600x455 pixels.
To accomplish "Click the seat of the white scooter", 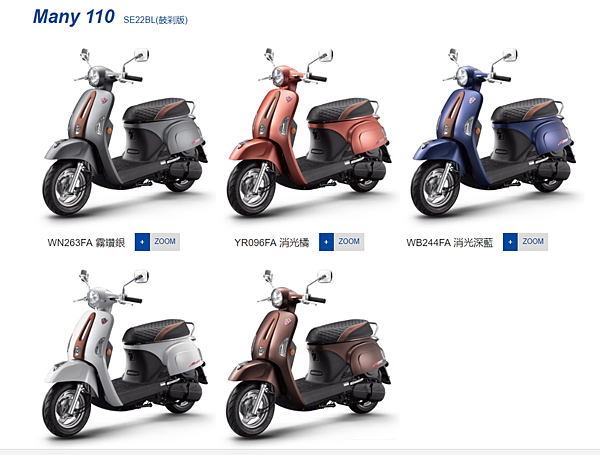I will 157,331.
